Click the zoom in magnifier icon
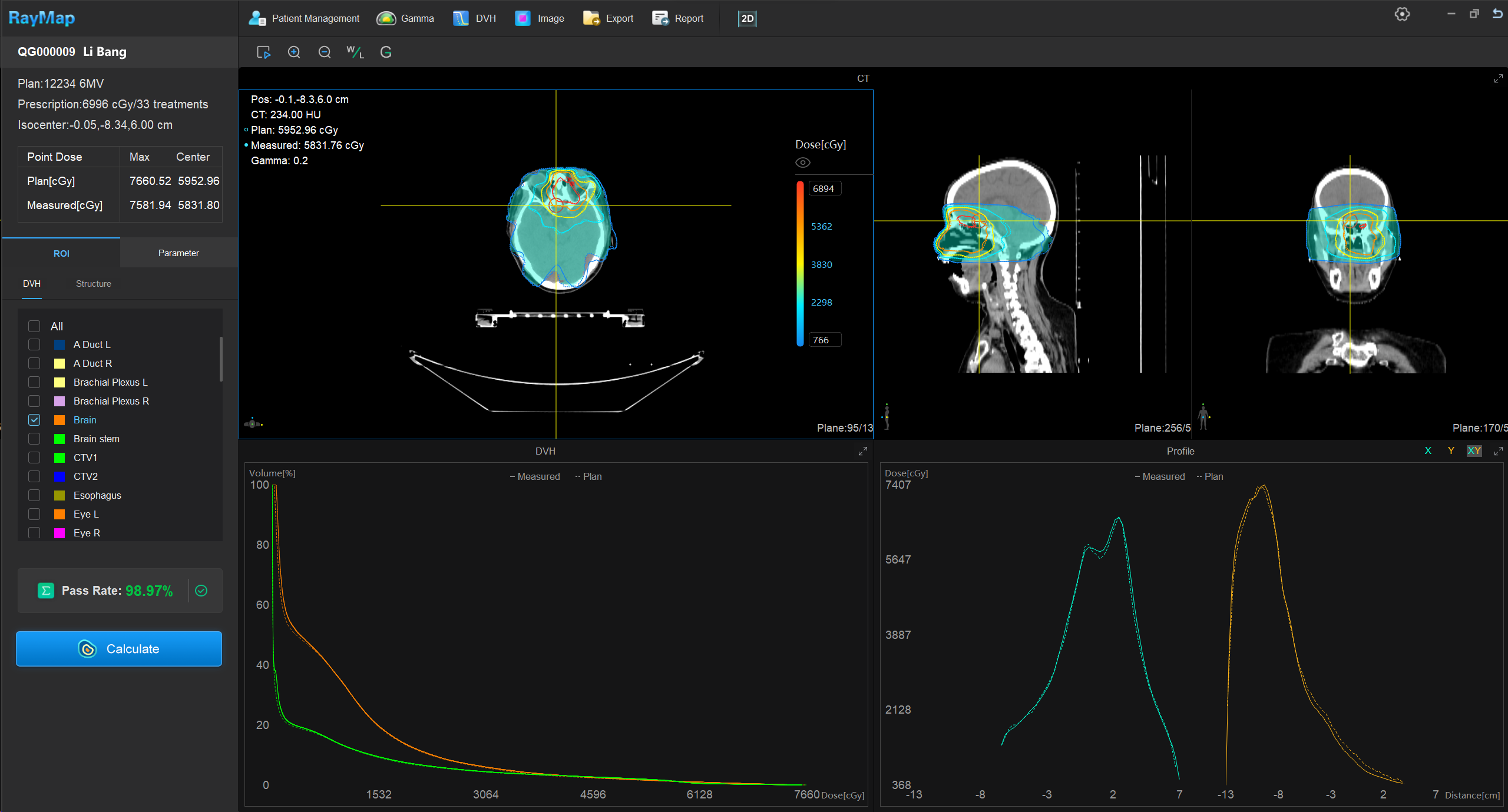This screenshot has width=1508, height=812. [x=294, y=52]
